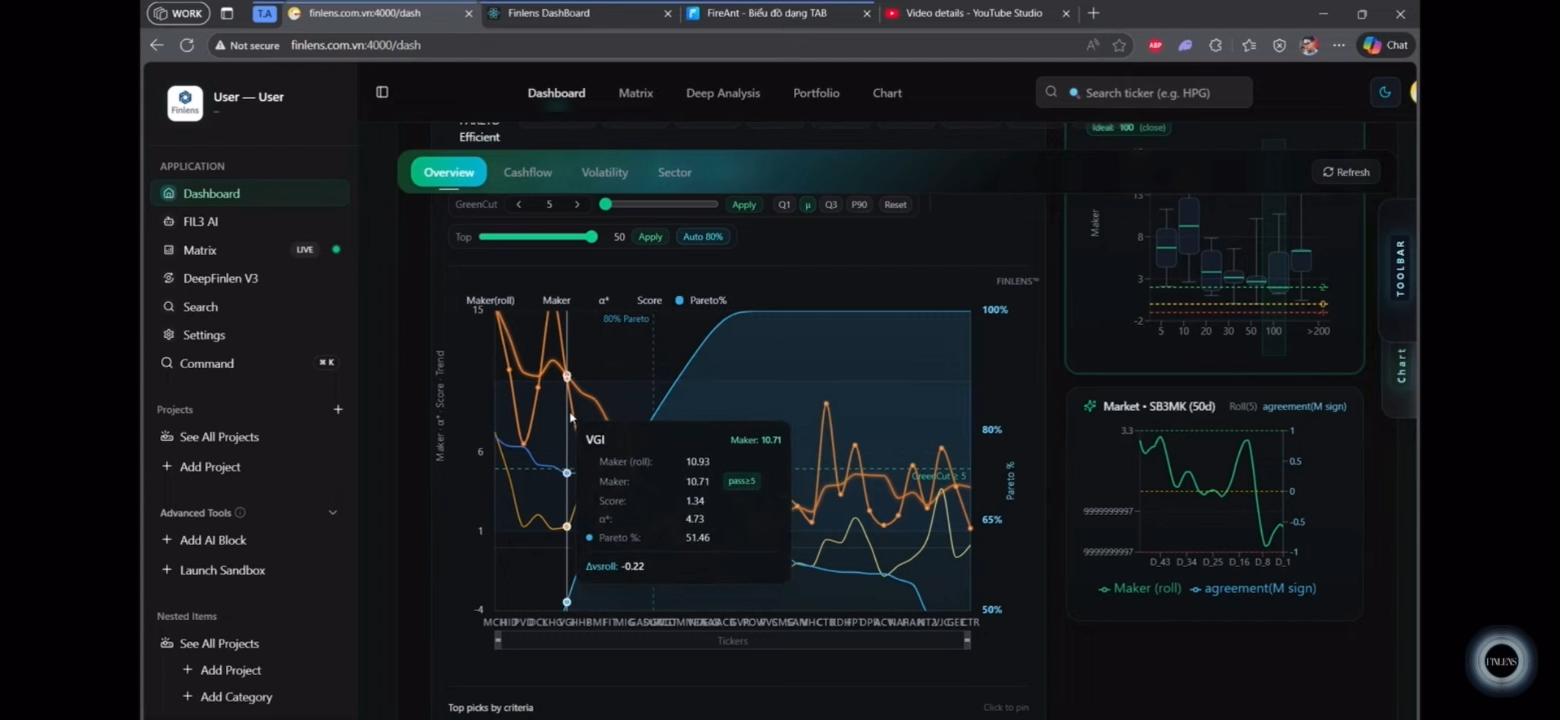The height and width of the screenshot is (720, 1560).
Task: Open FIL3 AI from the sidebar
Action: click(x=200, y=222)
